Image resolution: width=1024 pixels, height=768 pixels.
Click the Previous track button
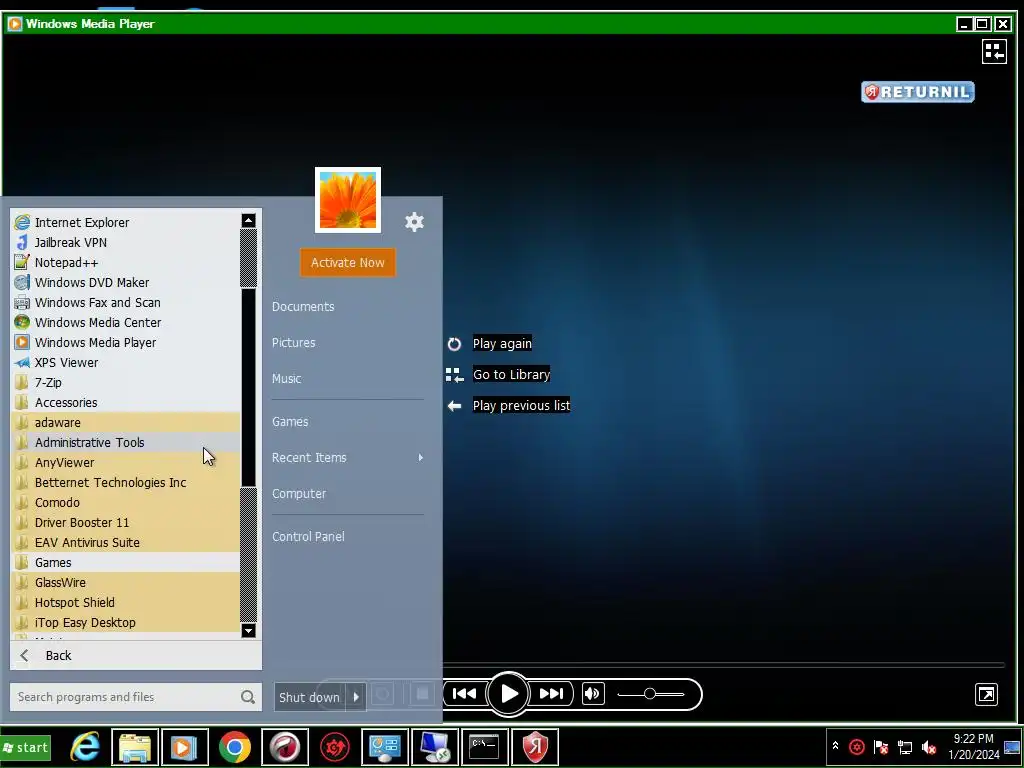click(x=464, y=694)
